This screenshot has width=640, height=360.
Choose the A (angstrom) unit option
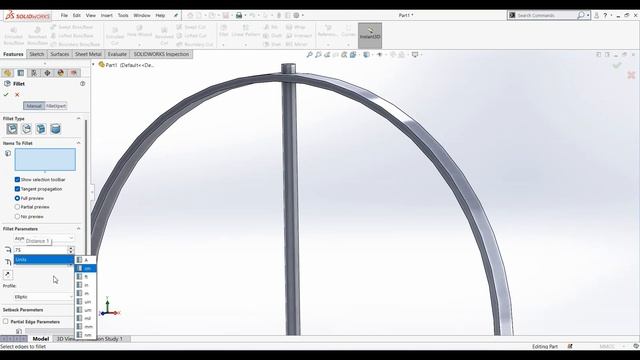(86, 260)
